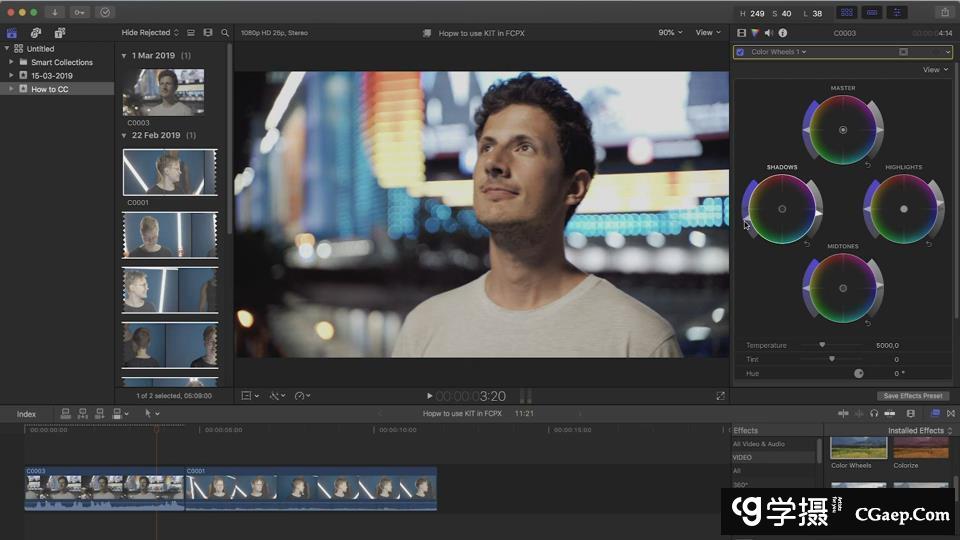
Task: Enter full screen viewer playback
Action: pyautogui.click(x=720, y=396)
